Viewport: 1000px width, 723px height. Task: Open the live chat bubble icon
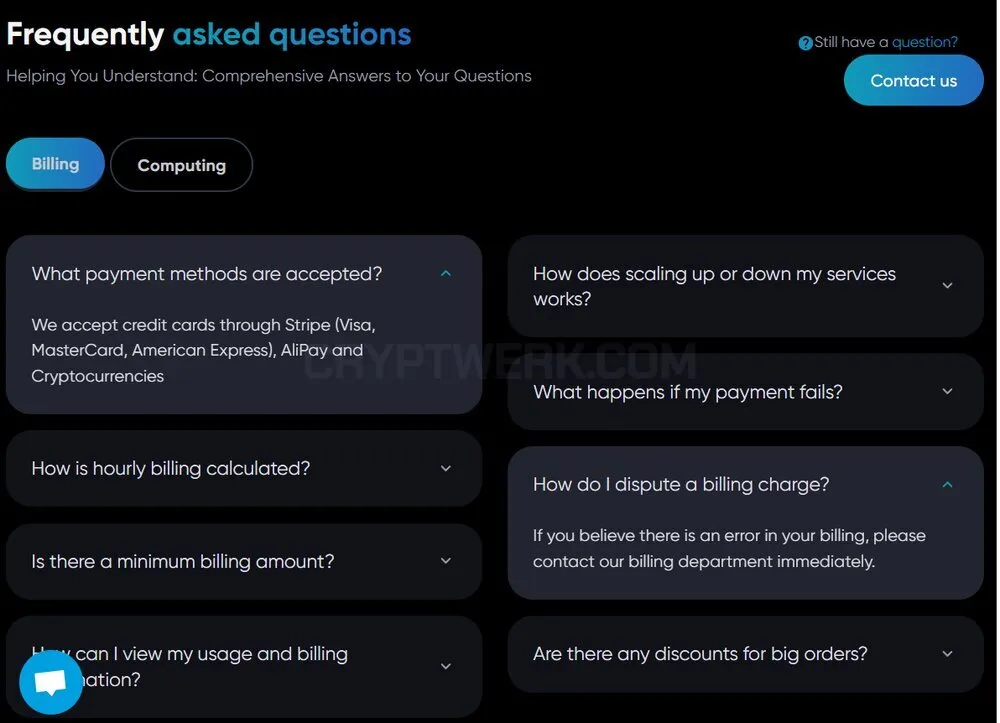click(x=50, y=682)
